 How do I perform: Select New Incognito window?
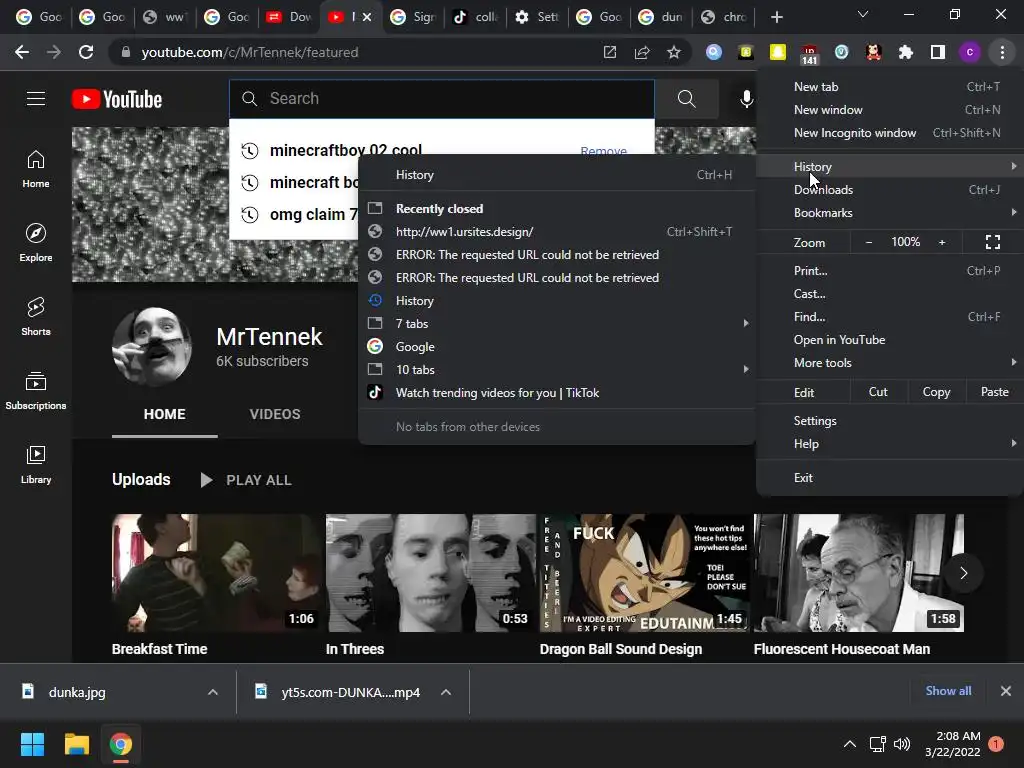click(889, 133)
